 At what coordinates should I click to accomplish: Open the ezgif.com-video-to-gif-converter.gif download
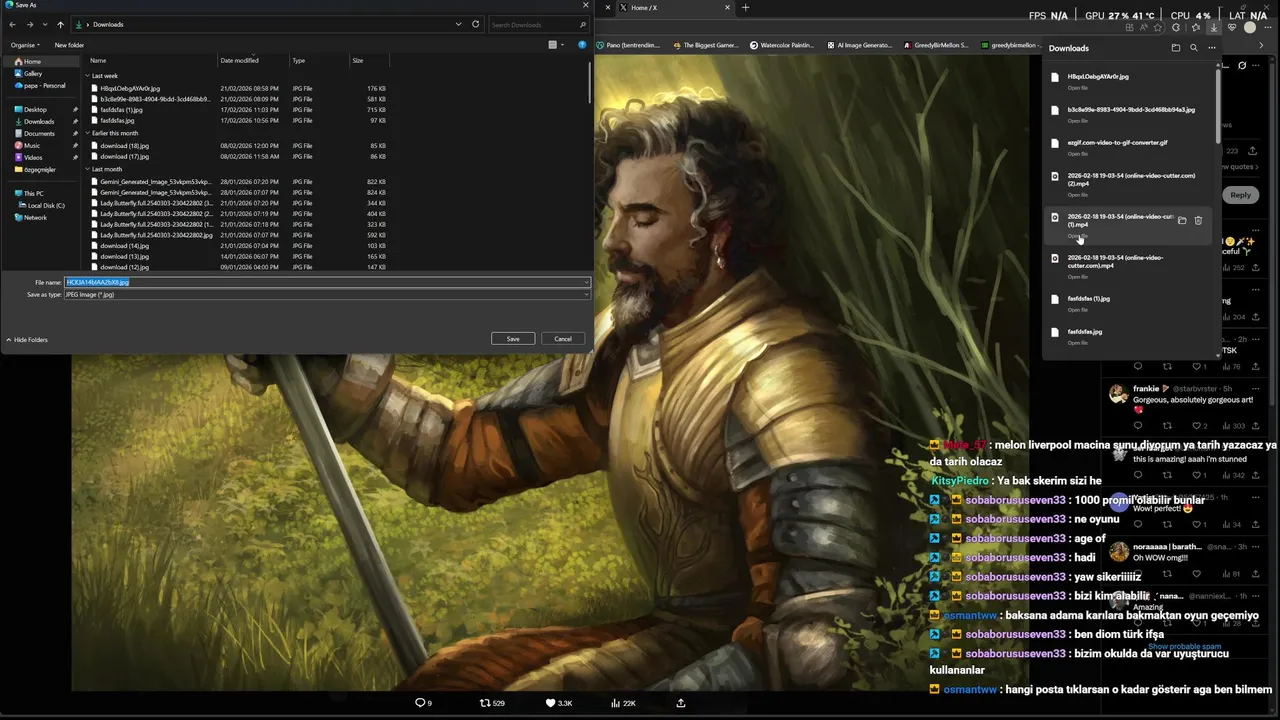point(1117,143)
